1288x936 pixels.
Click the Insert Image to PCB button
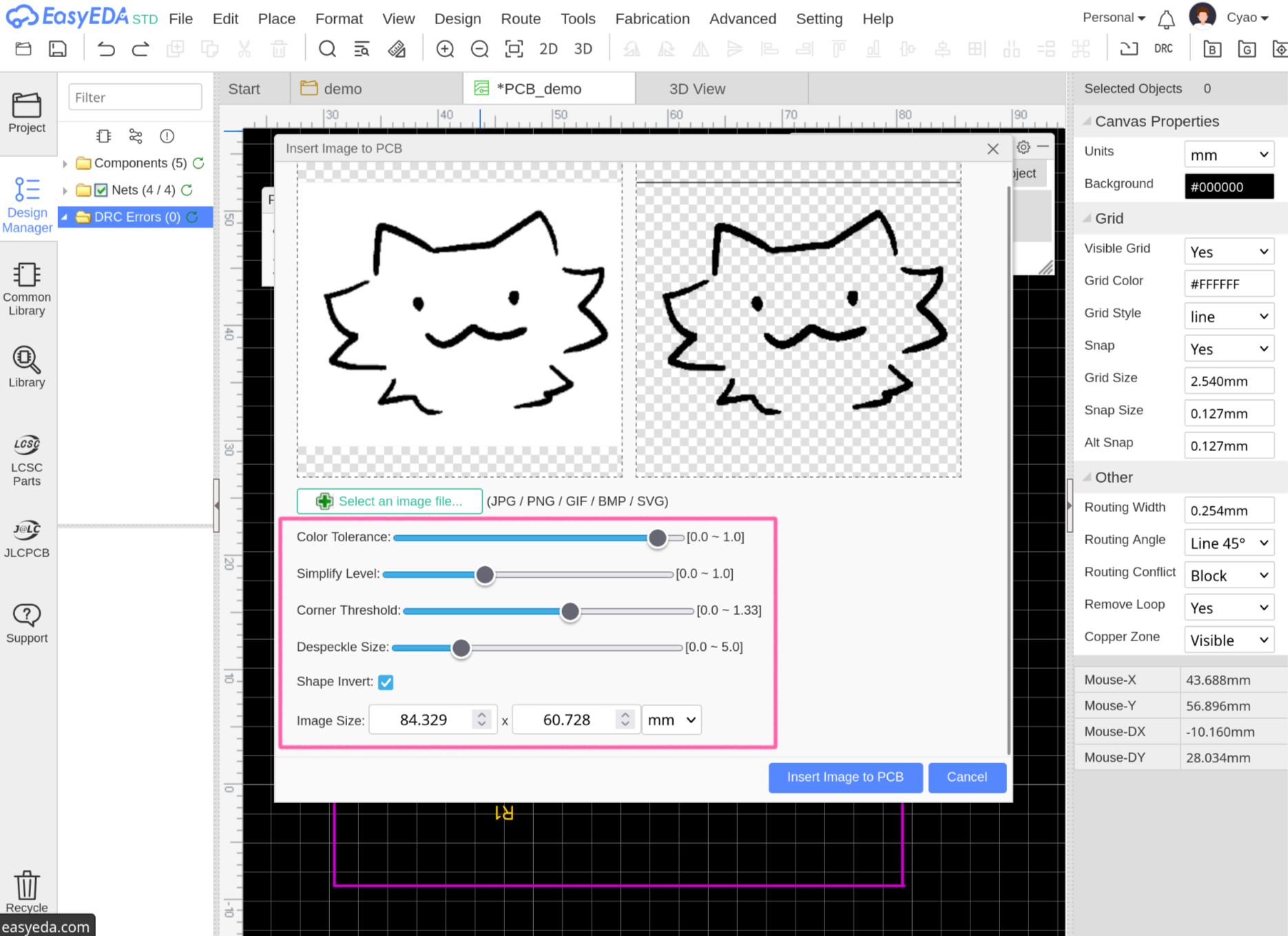[845, 777]
